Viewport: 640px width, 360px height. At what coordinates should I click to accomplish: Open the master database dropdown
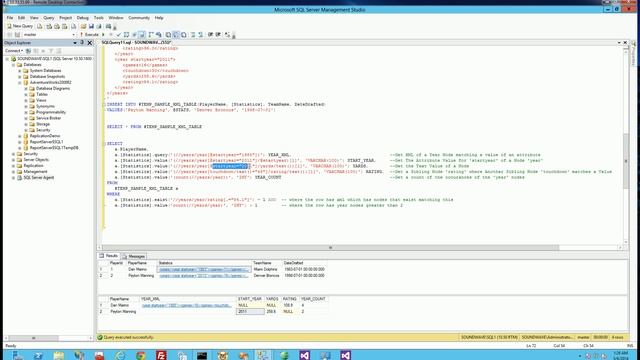click(x=73, y=35)
